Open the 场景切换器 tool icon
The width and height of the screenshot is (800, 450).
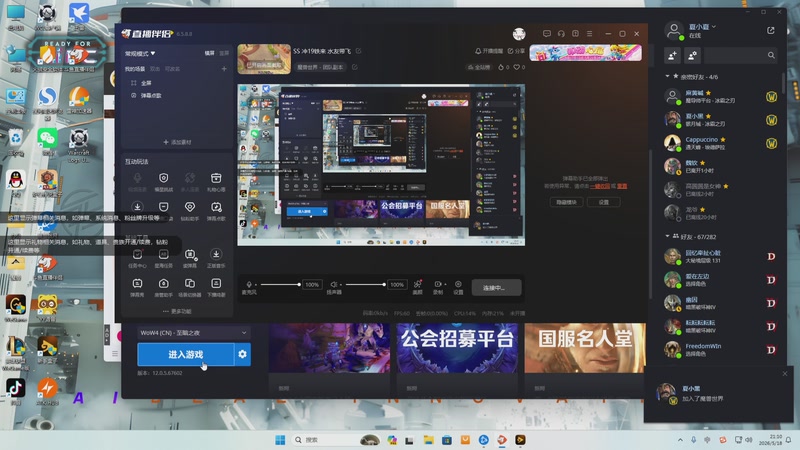189,283
